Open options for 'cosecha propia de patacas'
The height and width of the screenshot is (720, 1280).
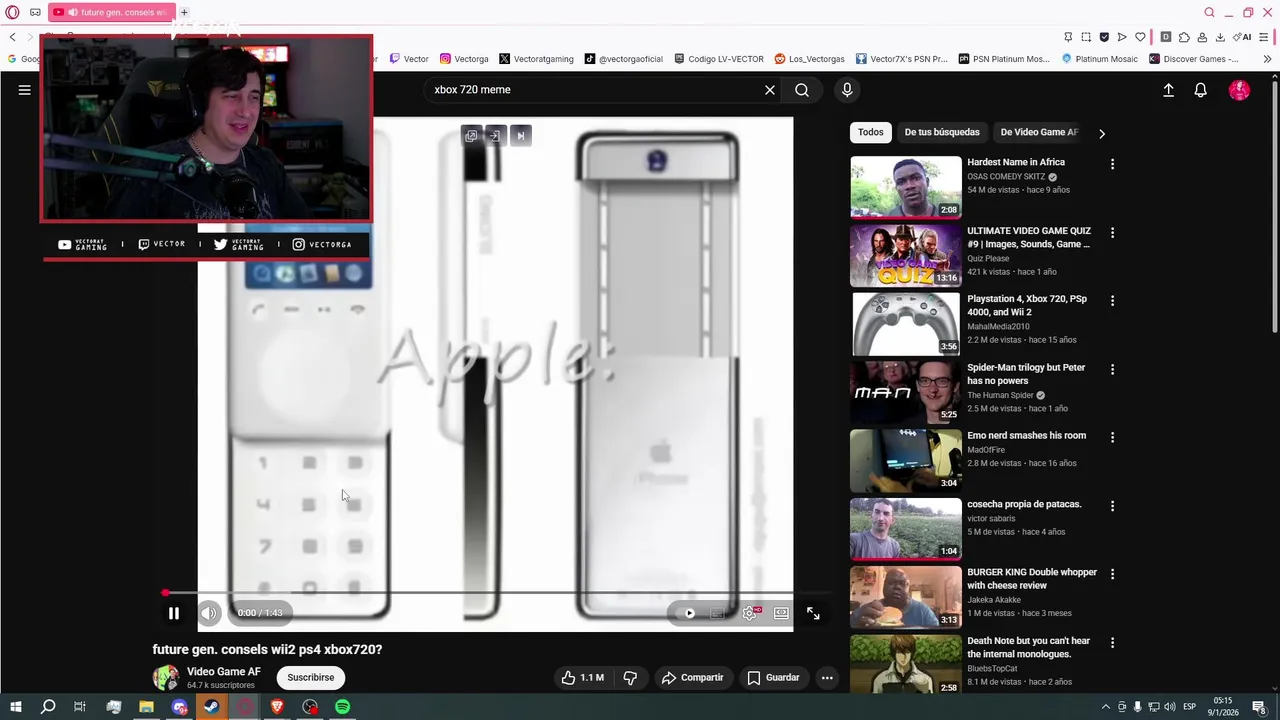[1112, 506]
